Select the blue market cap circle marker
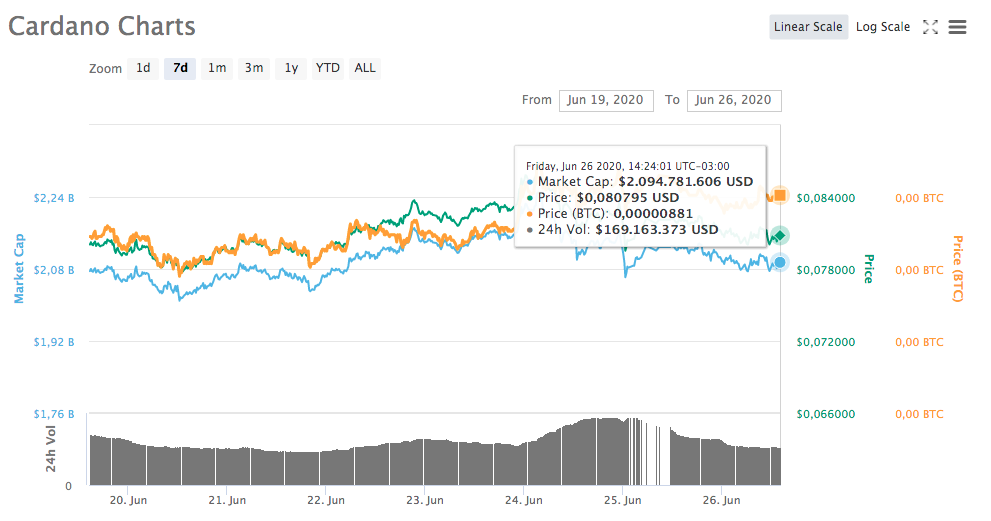This screenshot has width=991, height=521. pos(780,262)
